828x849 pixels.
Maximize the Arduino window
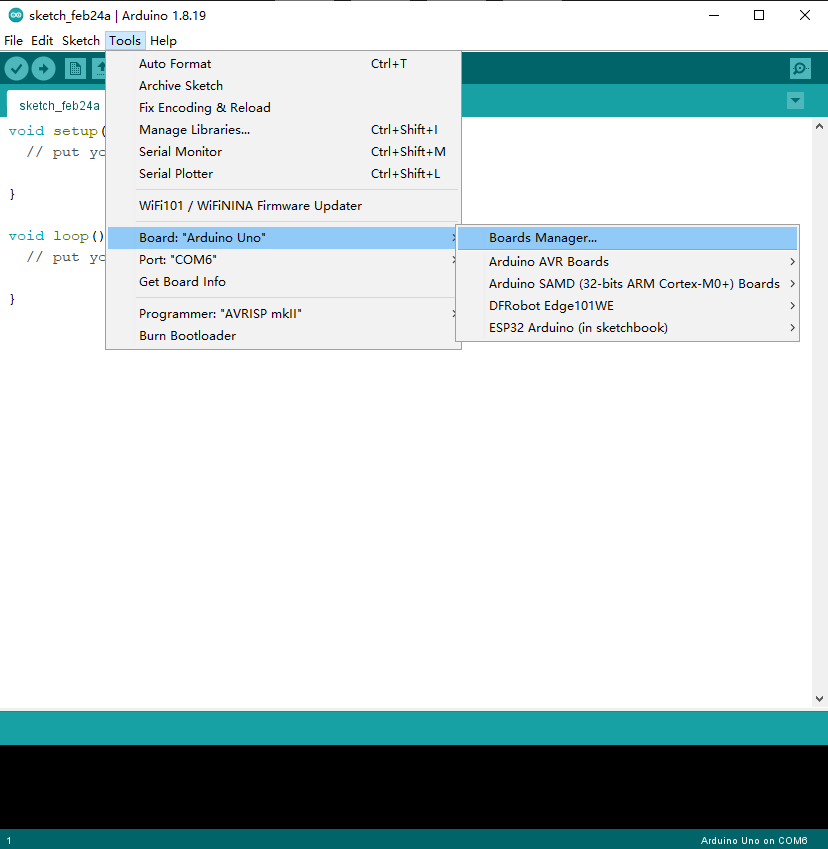pos(759,15)
